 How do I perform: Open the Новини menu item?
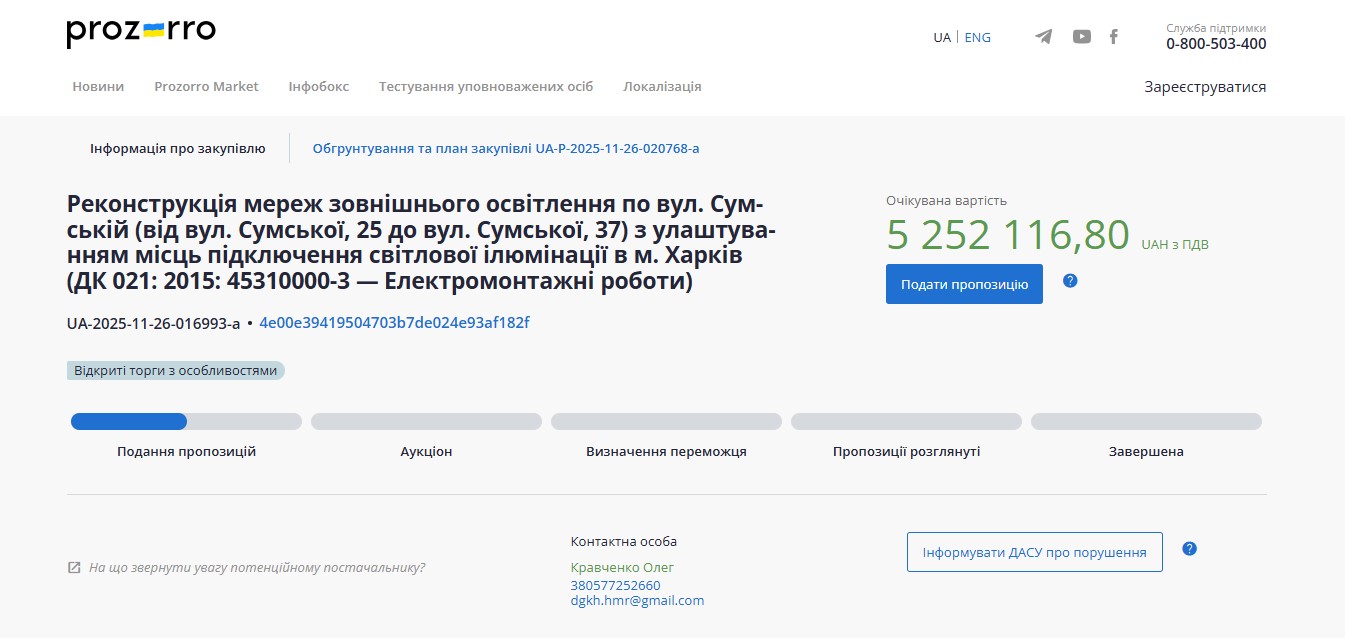pyautogui.click(x=97, y=86)
